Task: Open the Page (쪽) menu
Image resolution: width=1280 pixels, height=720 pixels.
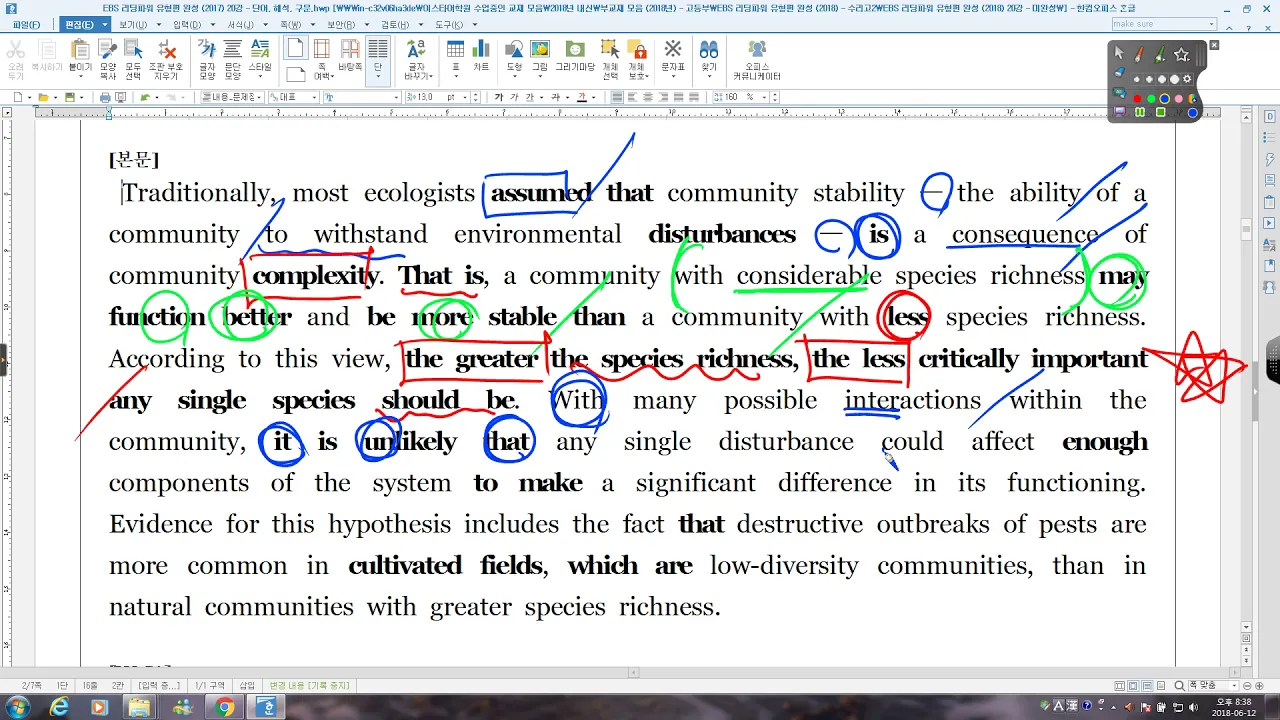Action: coord(290,24)
